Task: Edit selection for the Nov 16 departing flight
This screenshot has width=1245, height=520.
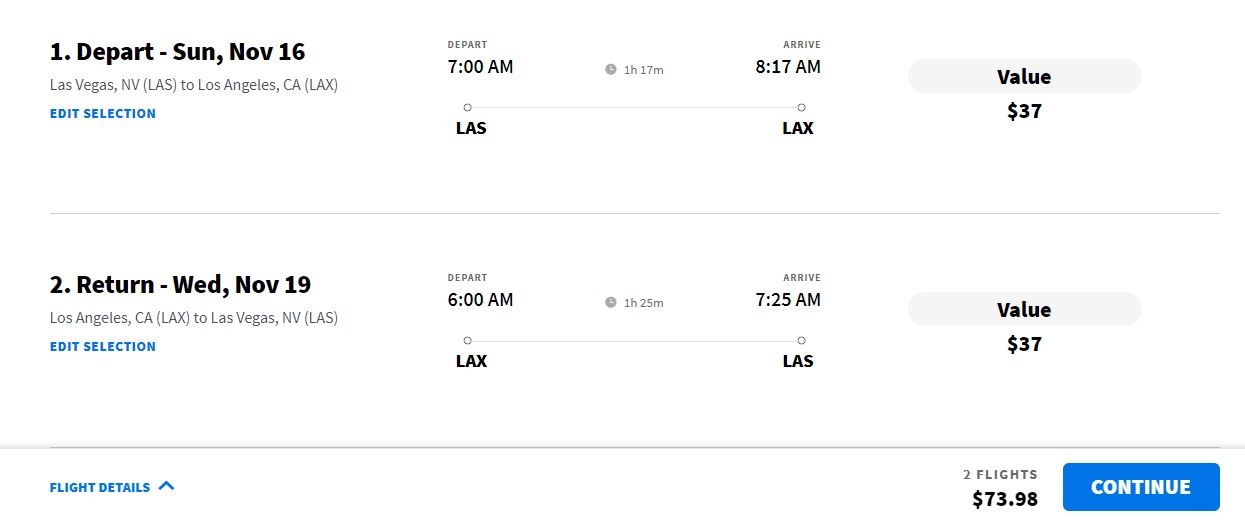Action: pyautogui.click(x=103, y=114)
